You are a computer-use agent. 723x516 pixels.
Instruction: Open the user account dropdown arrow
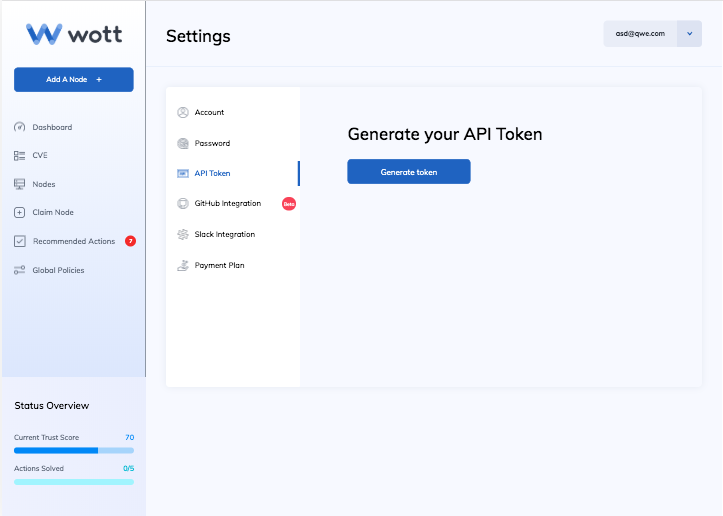[689, 33]
